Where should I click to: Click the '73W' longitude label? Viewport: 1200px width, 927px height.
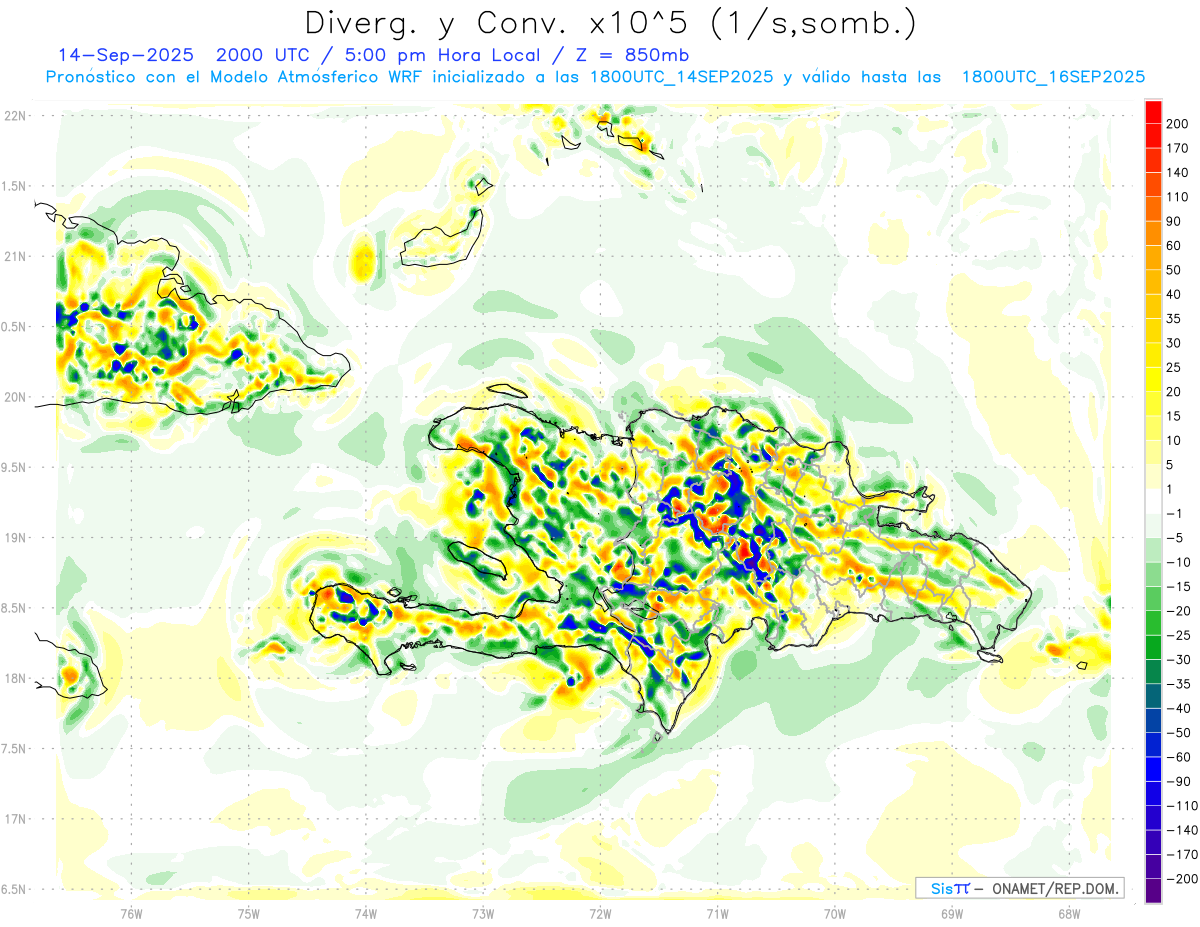pos(482,914)
